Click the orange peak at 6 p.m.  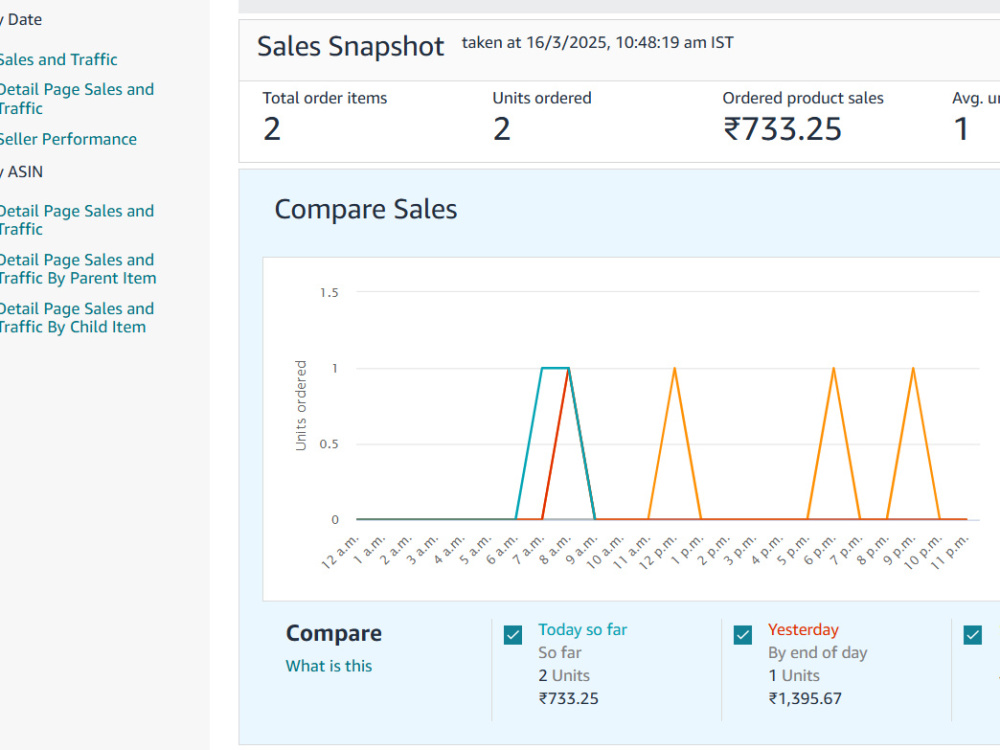834,369
